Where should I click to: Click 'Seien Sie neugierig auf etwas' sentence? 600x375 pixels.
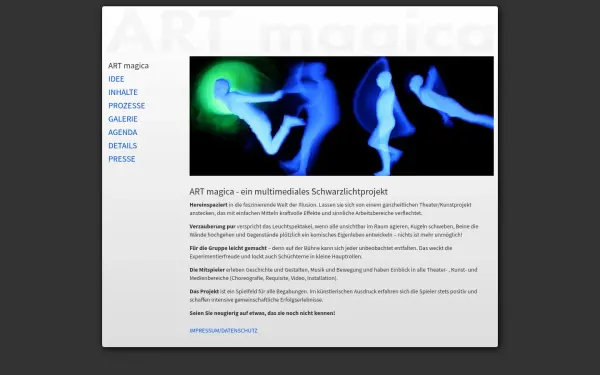coord(262,313)
